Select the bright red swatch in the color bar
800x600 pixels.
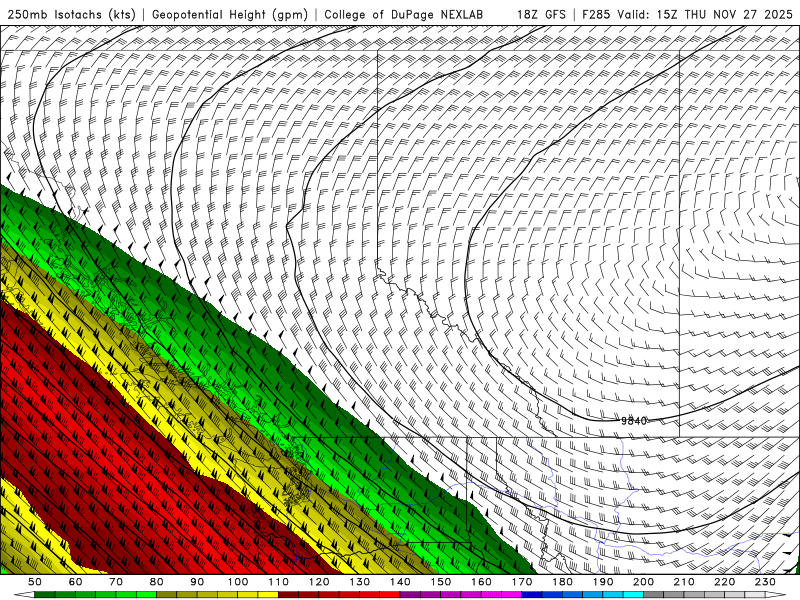[x=390, y=594]
